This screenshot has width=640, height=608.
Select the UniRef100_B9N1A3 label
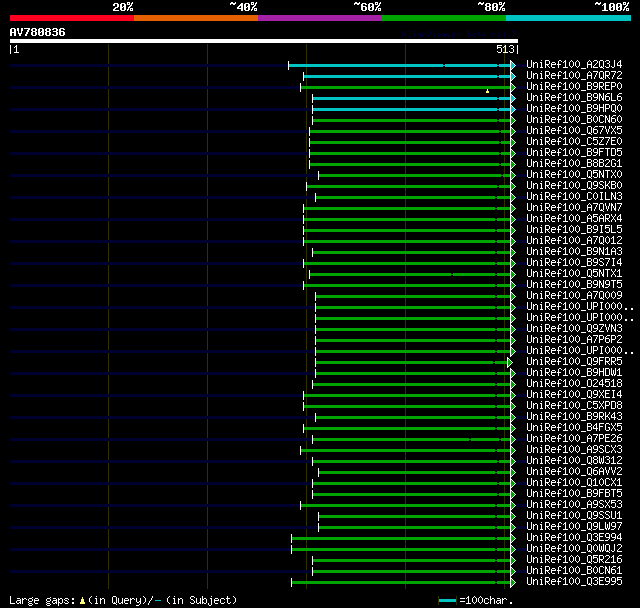[x=574, y=252]
